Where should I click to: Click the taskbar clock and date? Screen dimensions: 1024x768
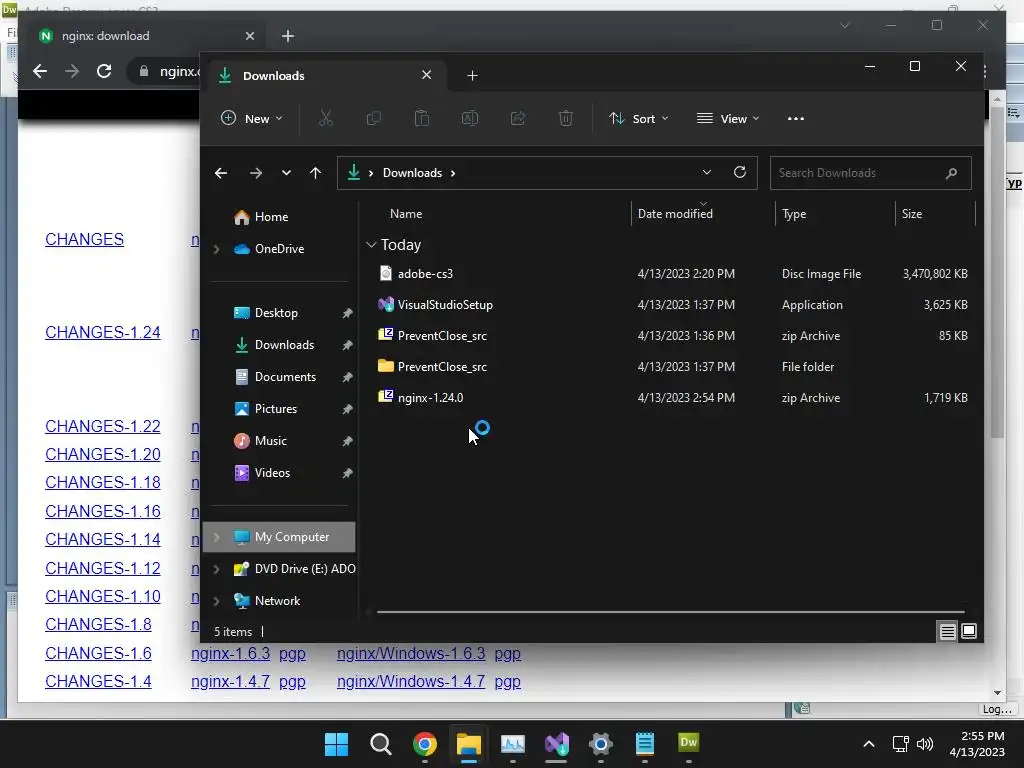tap(977, 744)
